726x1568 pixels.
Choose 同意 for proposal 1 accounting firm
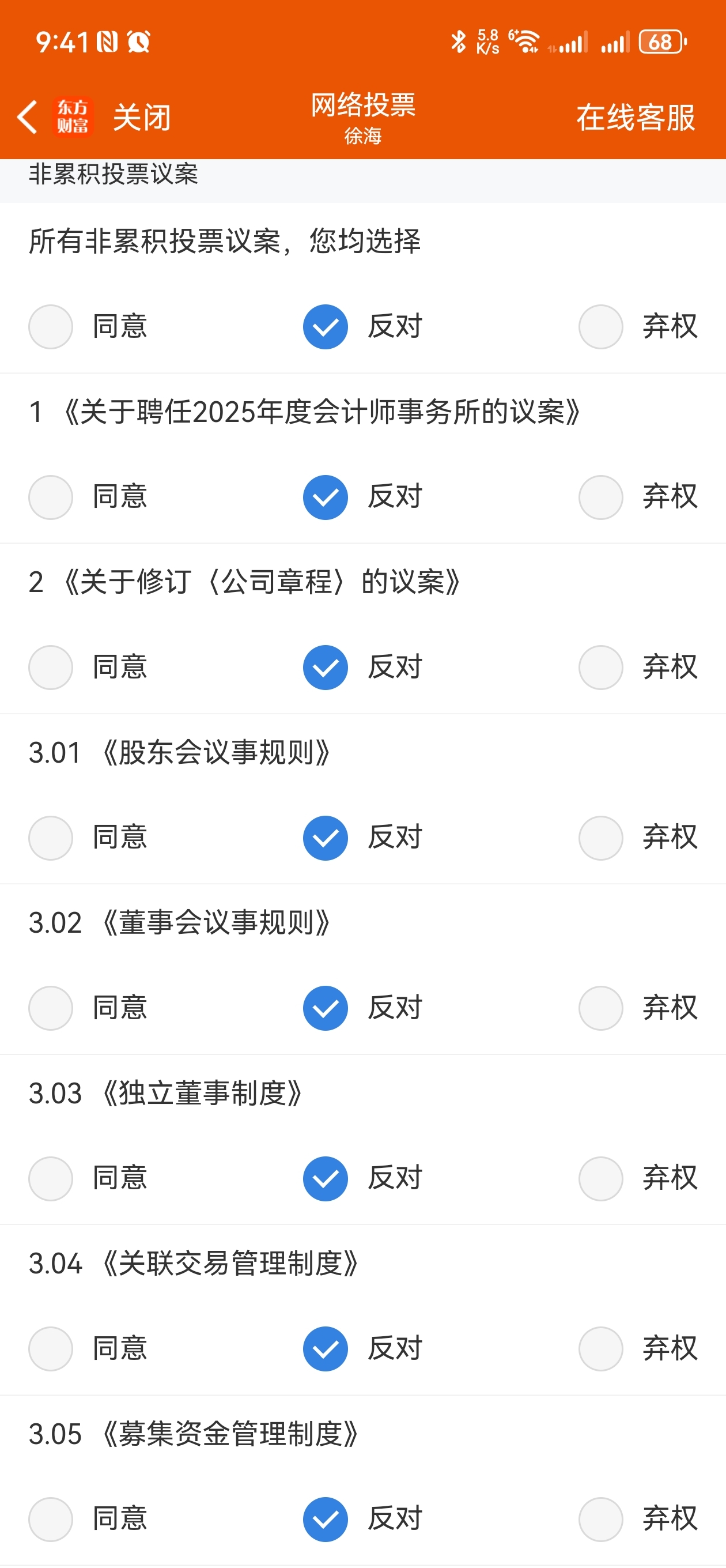(51, 497)
